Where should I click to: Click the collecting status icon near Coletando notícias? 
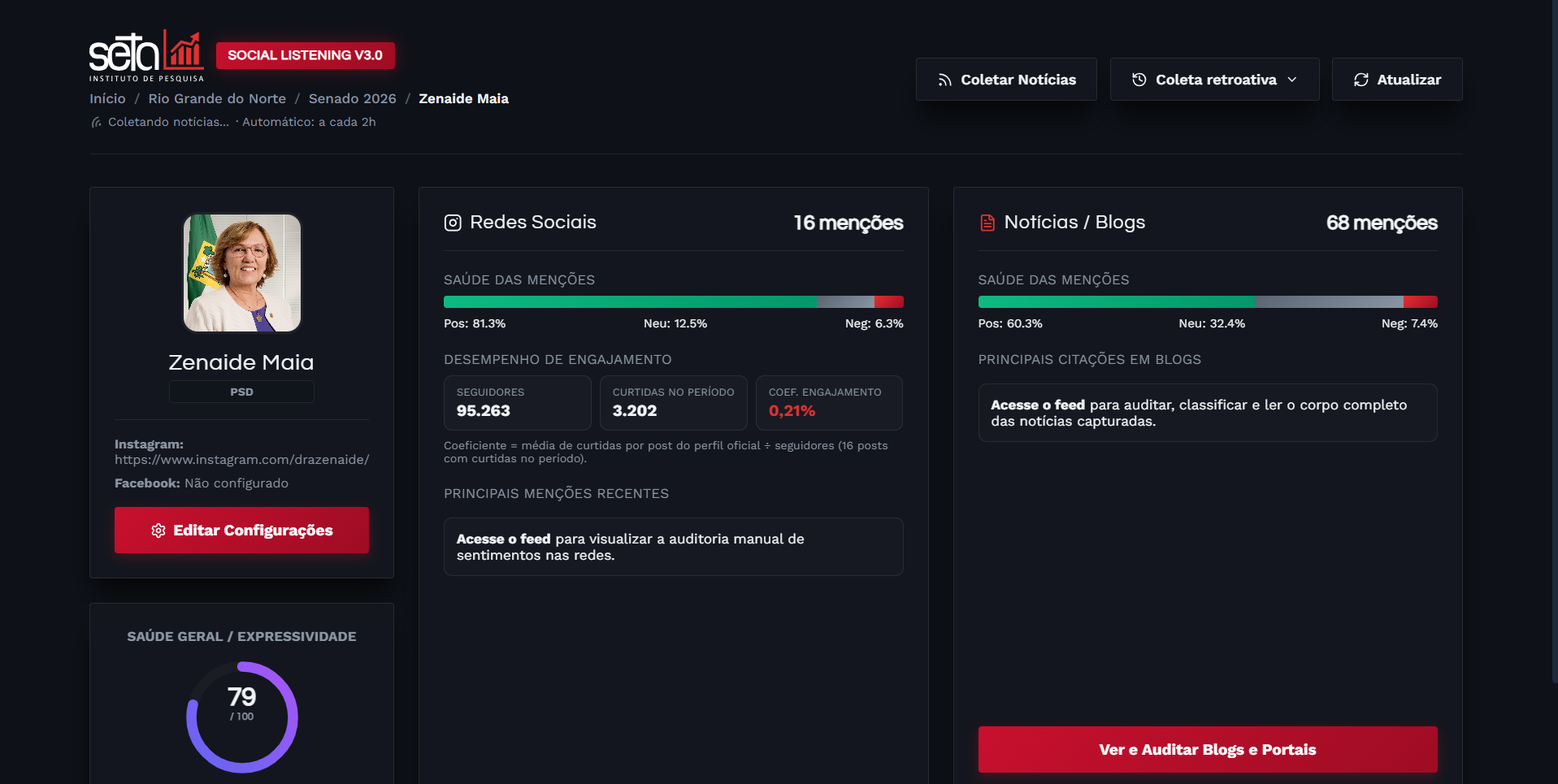pyautogui.click(x=97, y=122)
